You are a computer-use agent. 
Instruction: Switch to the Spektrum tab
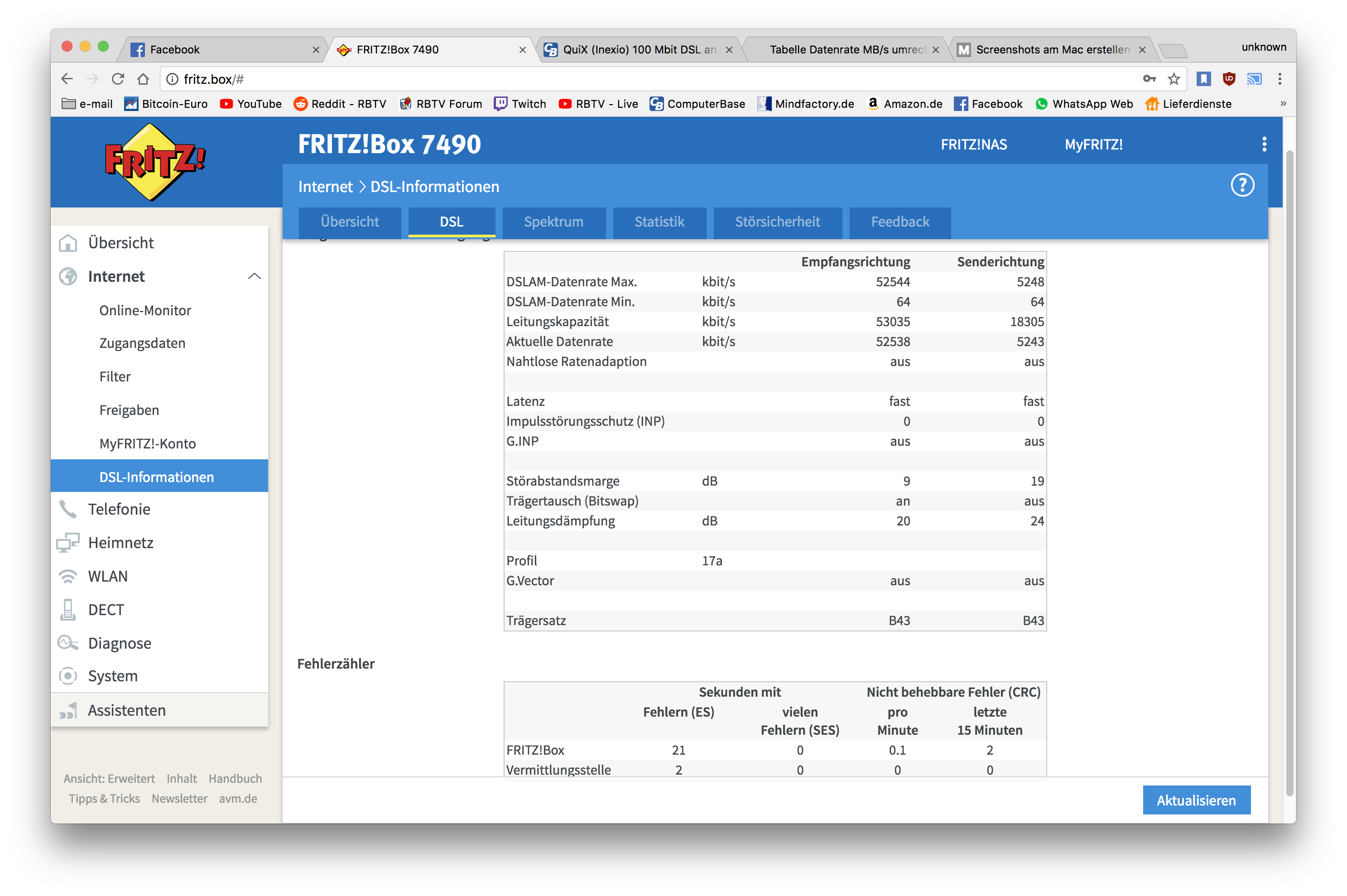[x=553, y=222]
